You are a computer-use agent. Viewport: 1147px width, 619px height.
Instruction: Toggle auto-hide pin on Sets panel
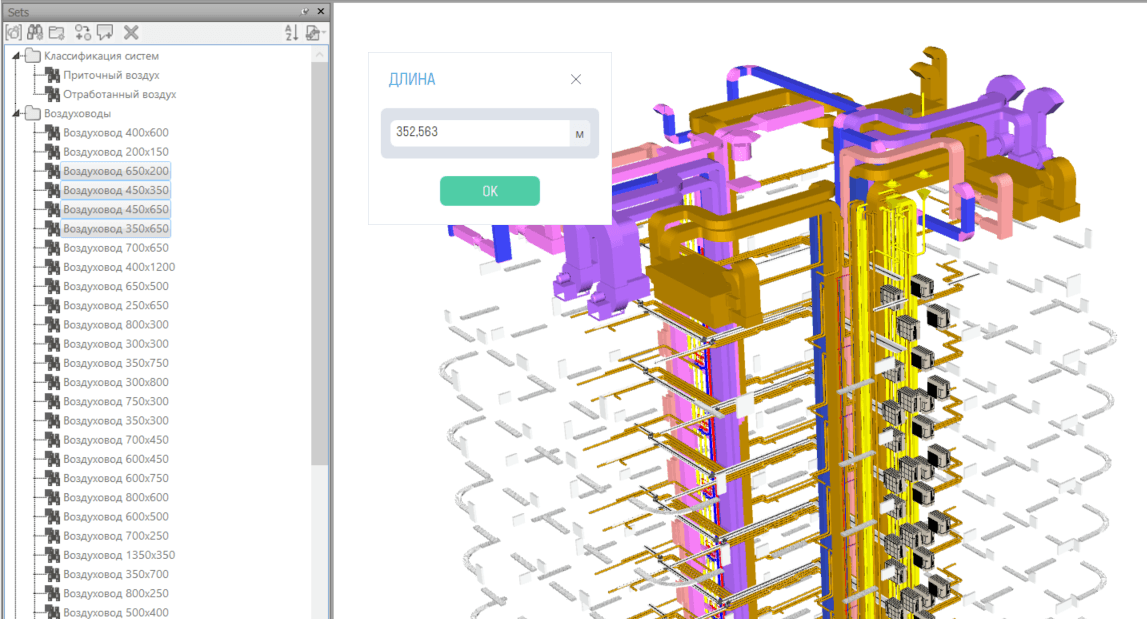[x=305, y=10]
